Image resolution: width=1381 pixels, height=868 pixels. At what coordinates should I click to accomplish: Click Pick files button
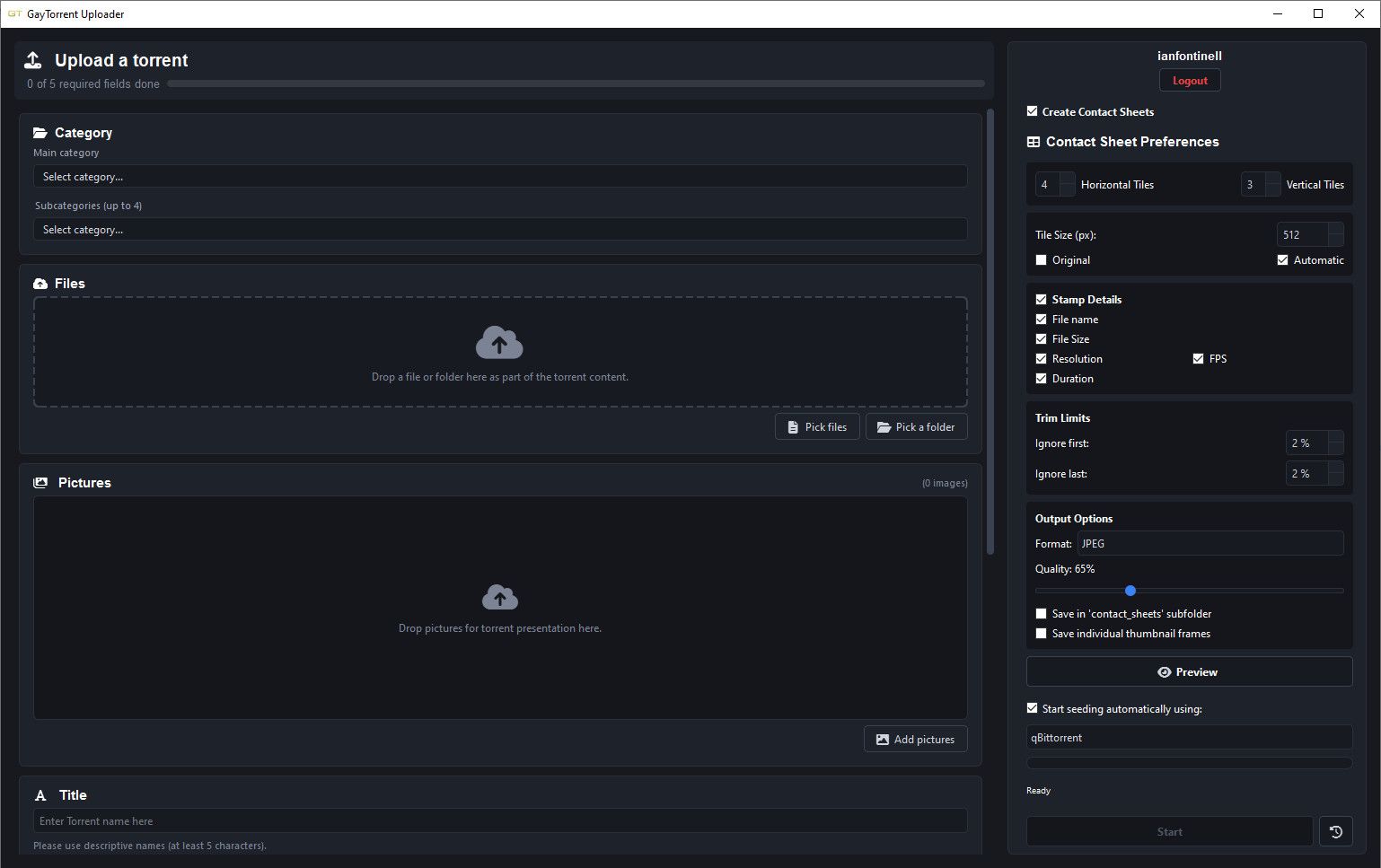pyautogui.click(x=817, y=427)
